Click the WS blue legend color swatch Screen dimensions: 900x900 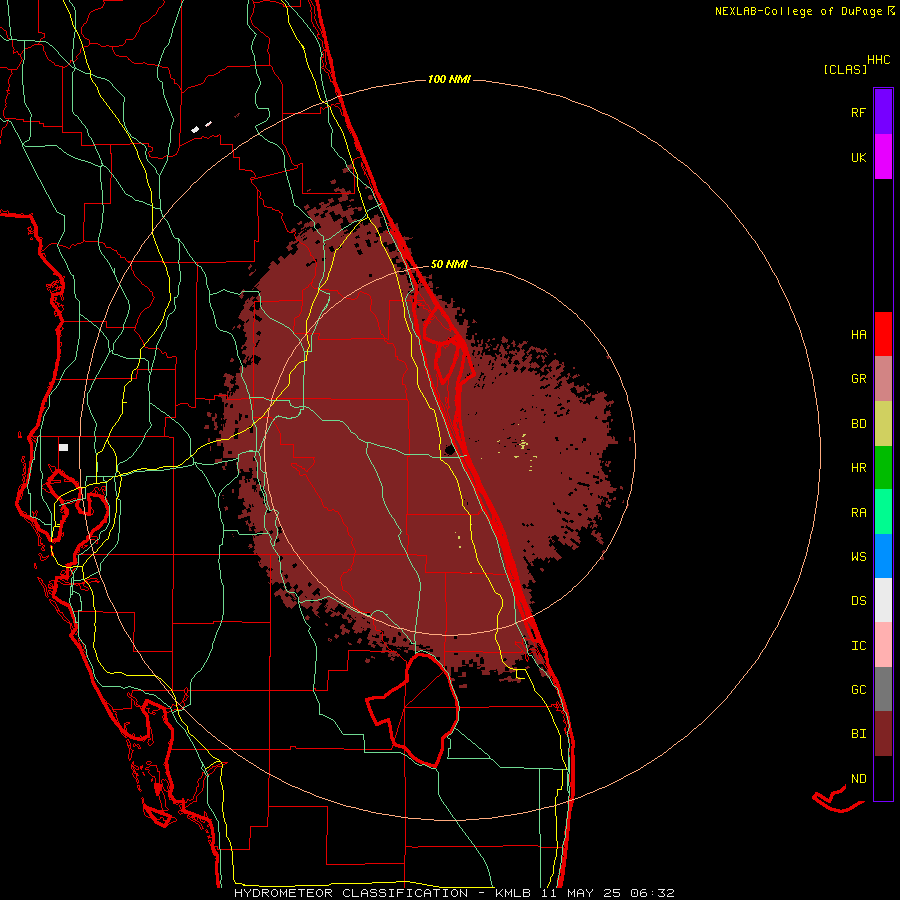883,556
